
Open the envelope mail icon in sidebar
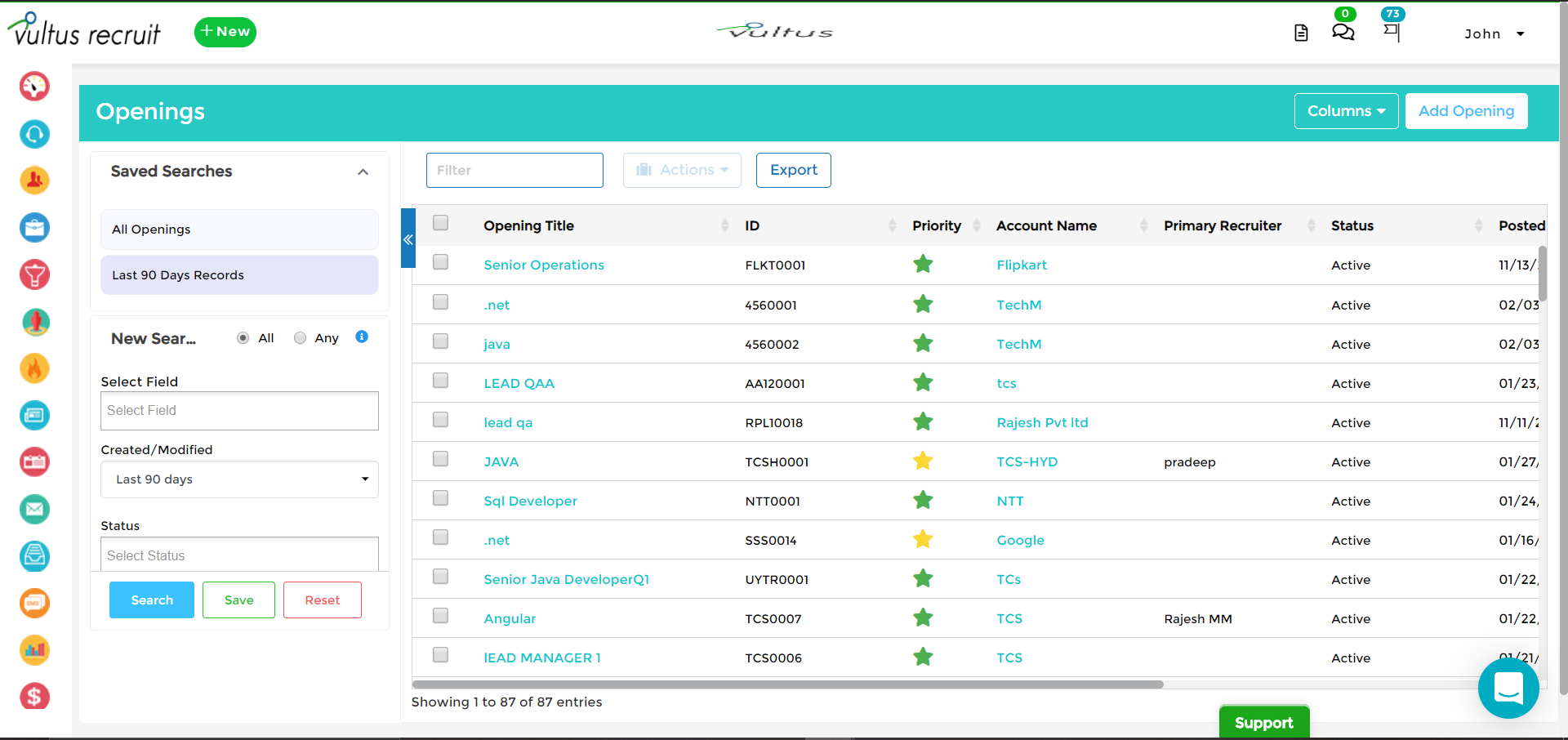(34, 510)
